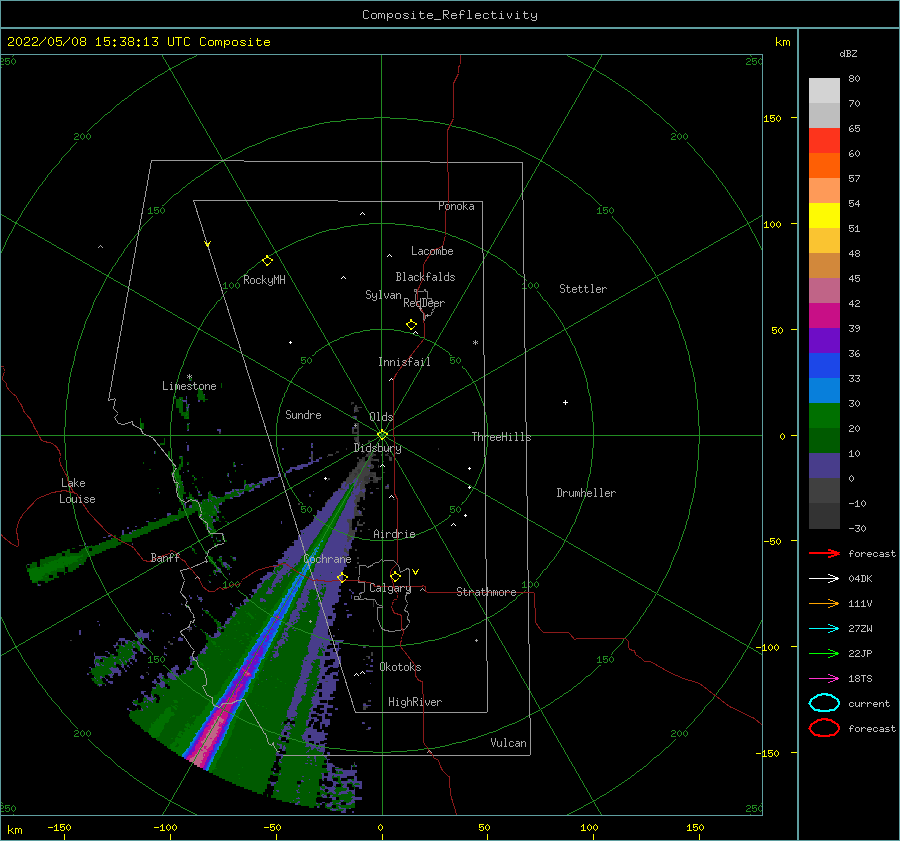Click the 'RedDeer' city label
The height and width of the screenshot is (841, 900).
click(424, 303)
